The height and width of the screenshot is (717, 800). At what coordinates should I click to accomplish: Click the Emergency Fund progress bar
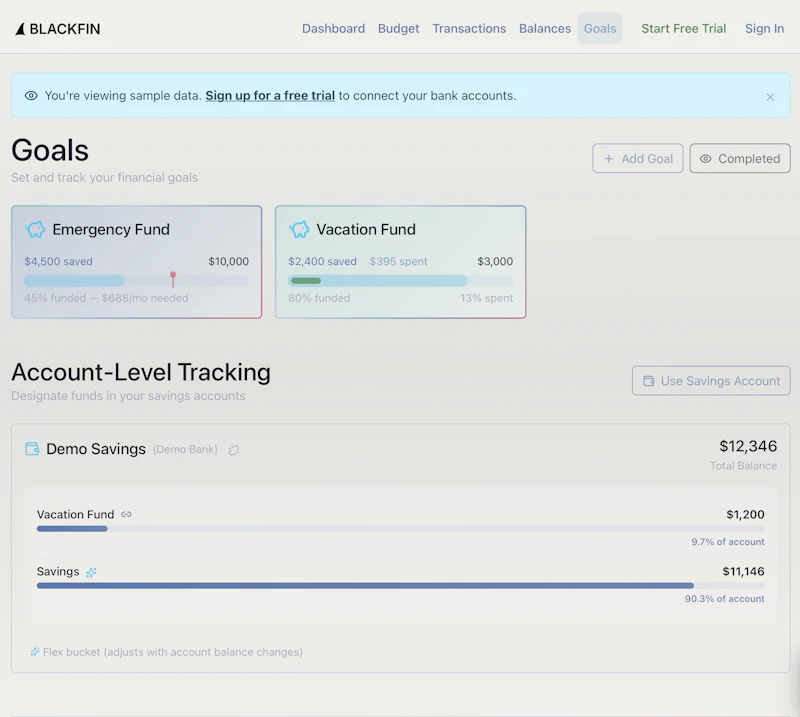(136, 281)
